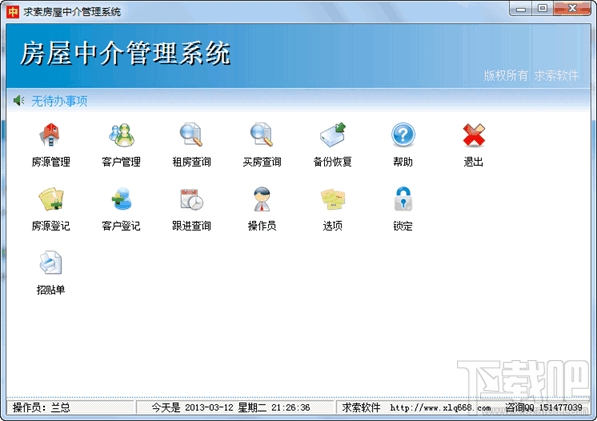This screenshot has height=421, width=597.
Task: Open 备份恢复 backup restore icon
Action: (332, 135)
